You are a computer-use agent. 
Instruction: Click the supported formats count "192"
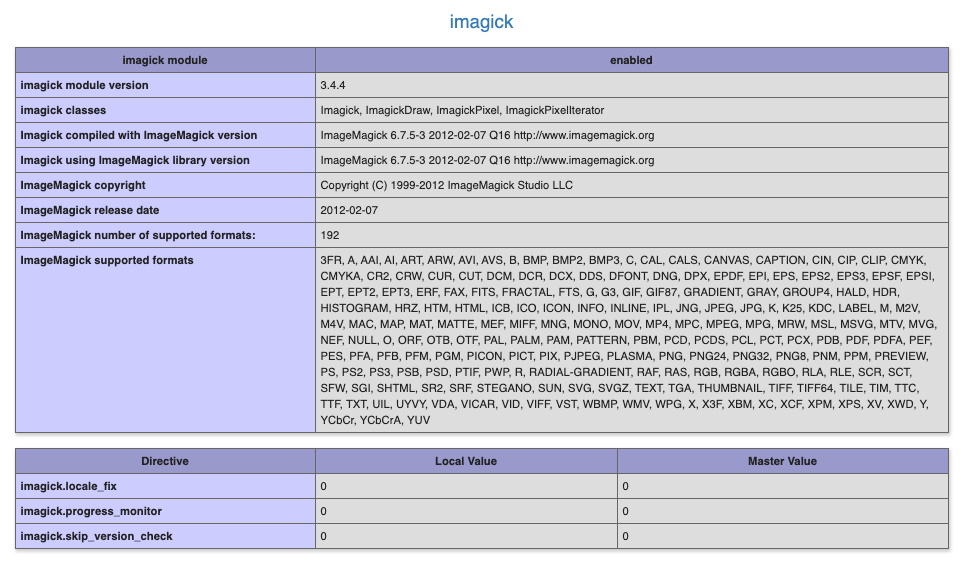(x=330, y=235)
